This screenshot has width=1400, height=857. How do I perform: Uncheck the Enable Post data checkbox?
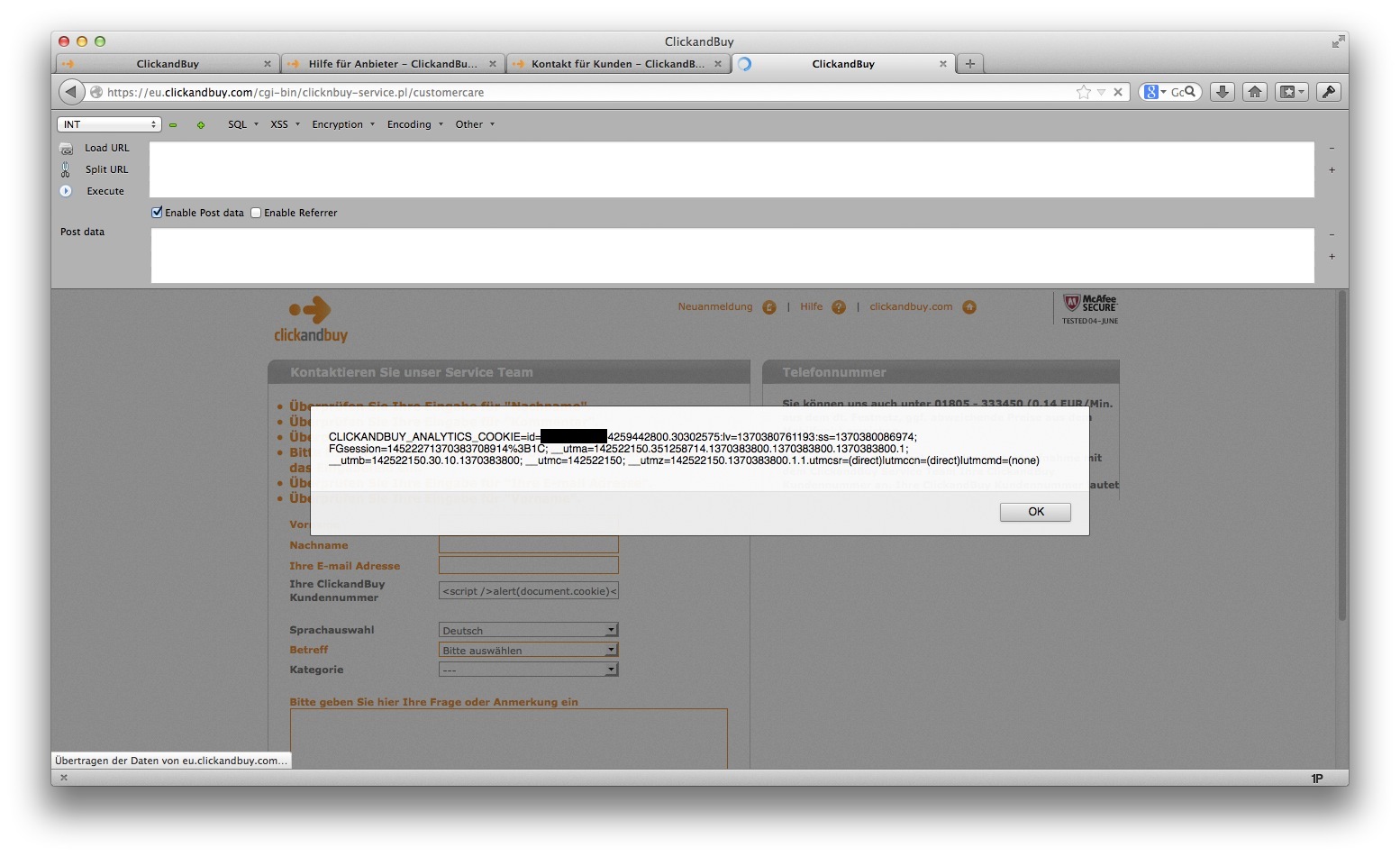coord(157,213)
